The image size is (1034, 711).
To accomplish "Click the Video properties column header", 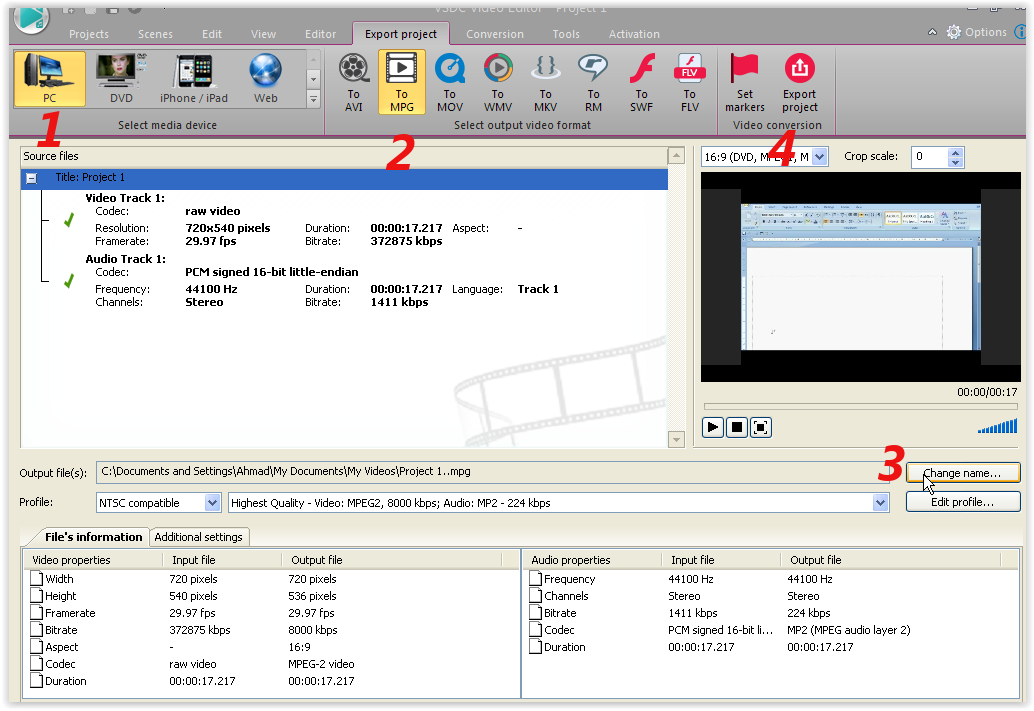I will [94, 560].
